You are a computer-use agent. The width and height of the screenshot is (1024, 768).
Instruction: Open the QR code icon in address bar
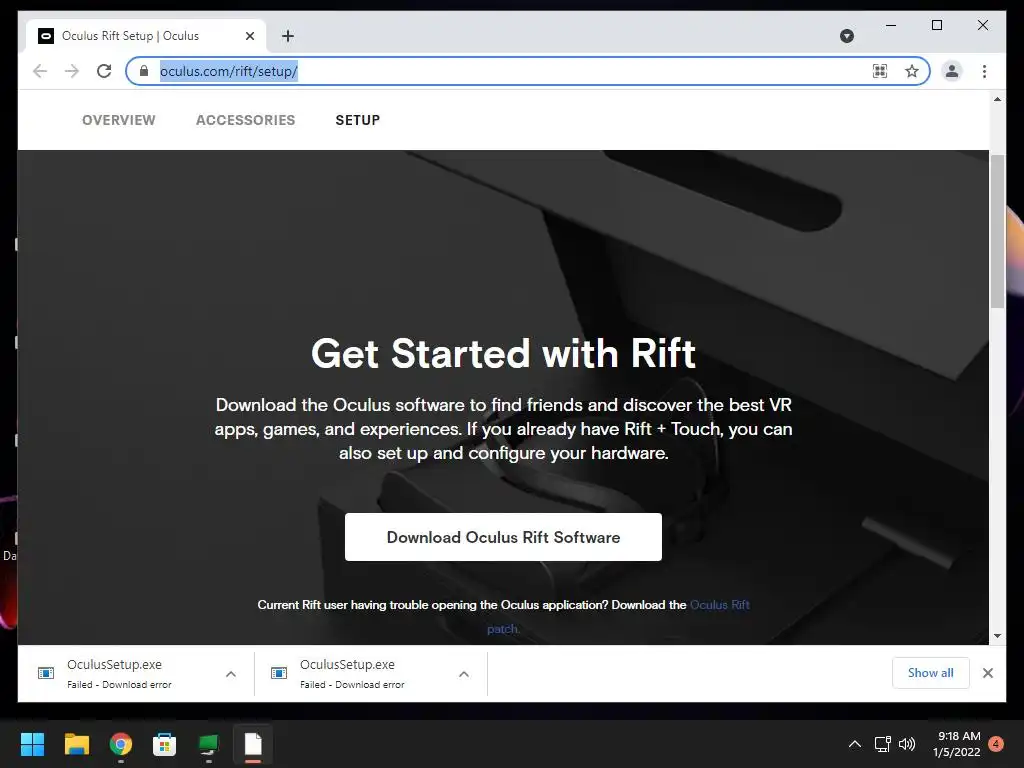coord(880,71)
